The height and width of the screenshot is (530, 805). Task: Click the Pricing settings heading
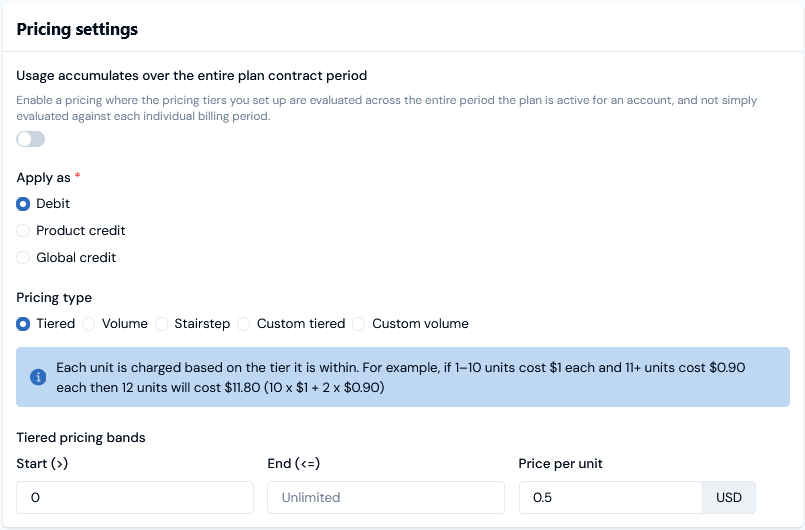tap(77, 29)
